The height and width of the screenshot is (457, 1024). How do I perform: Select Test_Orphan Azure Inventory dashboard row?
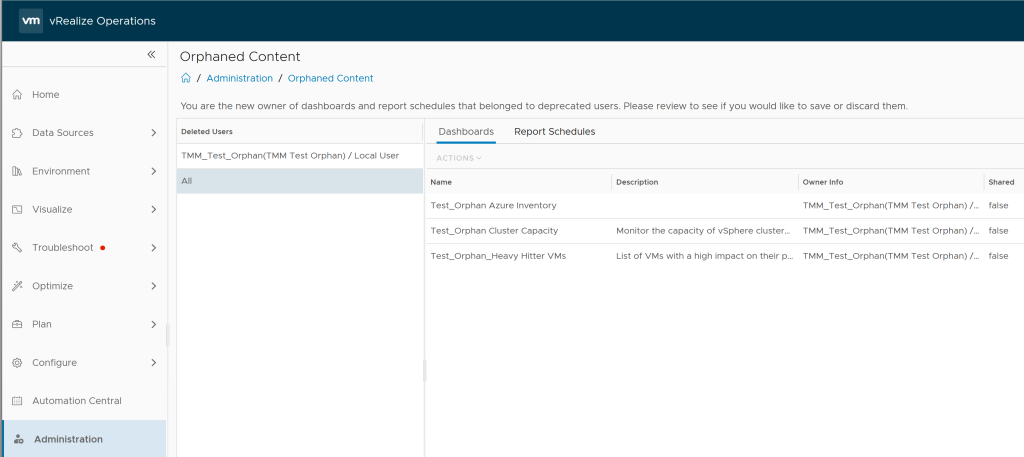[x=493, y=206]
